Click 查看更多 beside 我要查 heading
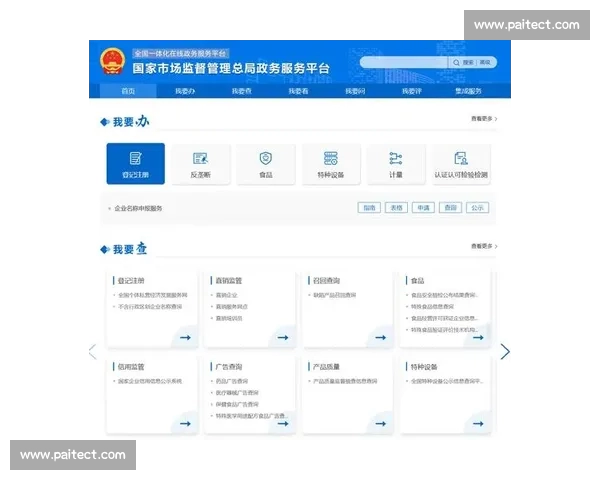Screen dimensions: 600x480 484,246
